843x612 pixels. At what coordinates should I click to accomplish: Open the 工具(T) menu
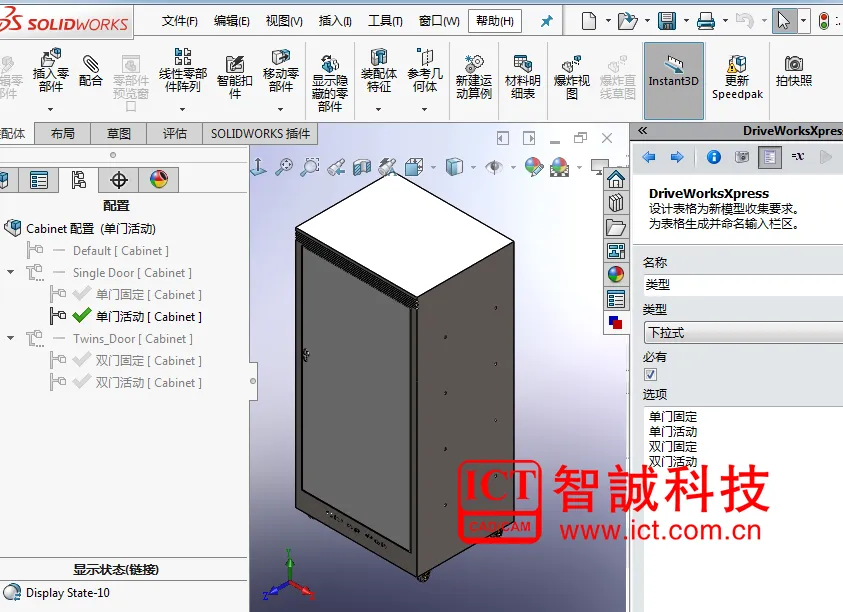tap(385, 21)
